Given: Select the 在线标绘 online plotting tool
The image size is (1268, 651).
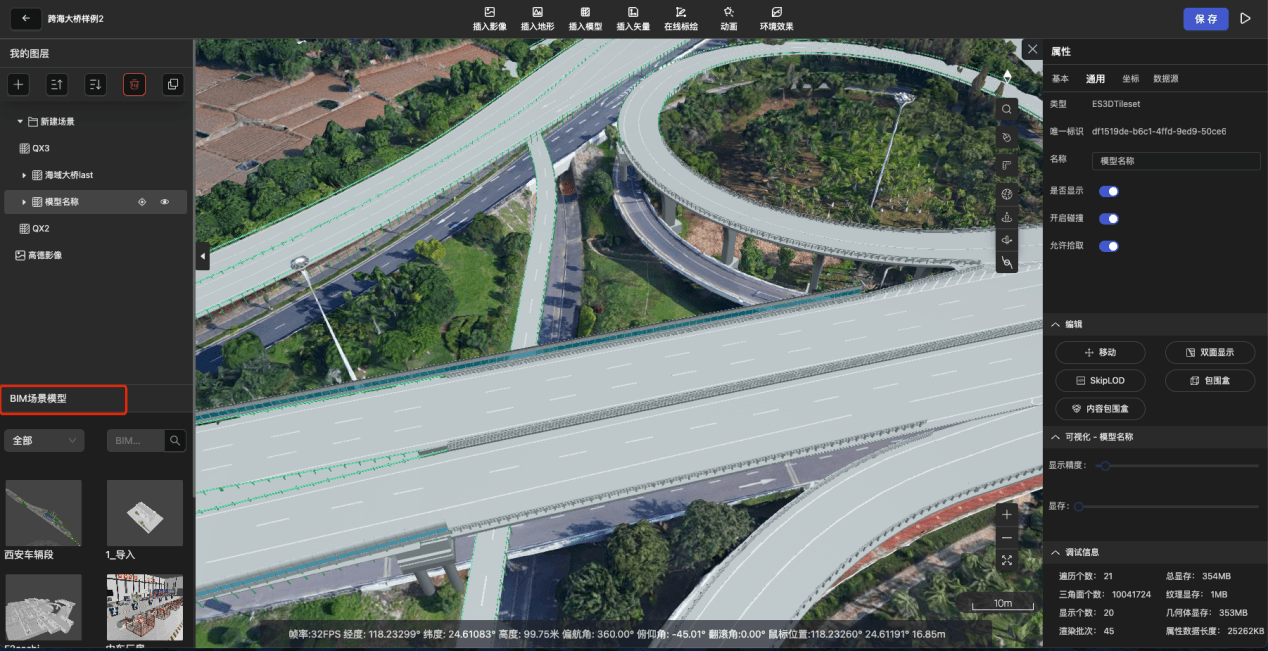Looking at the screenshot, I should [681, 12].
